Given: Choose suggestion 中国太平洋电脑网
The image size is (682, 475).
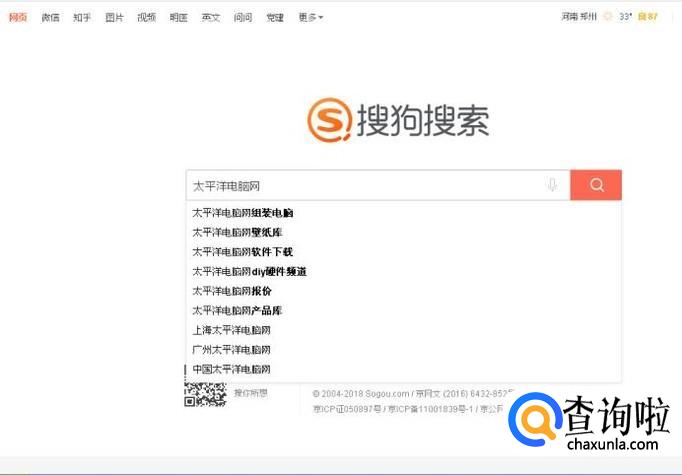Looking at the screenshot, I should (x=403, y=369).
